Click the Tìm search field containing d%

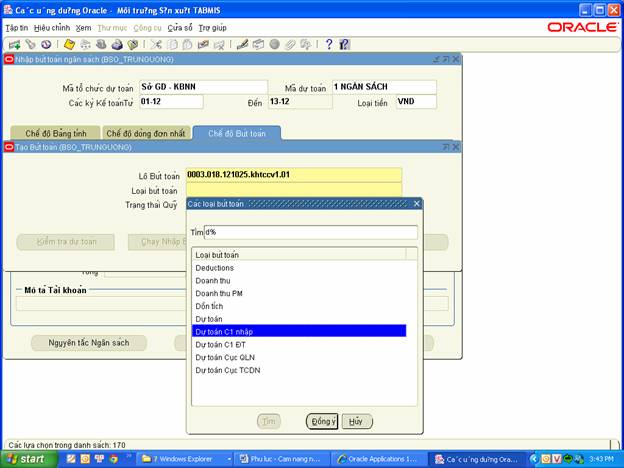[x=311, y=232]
